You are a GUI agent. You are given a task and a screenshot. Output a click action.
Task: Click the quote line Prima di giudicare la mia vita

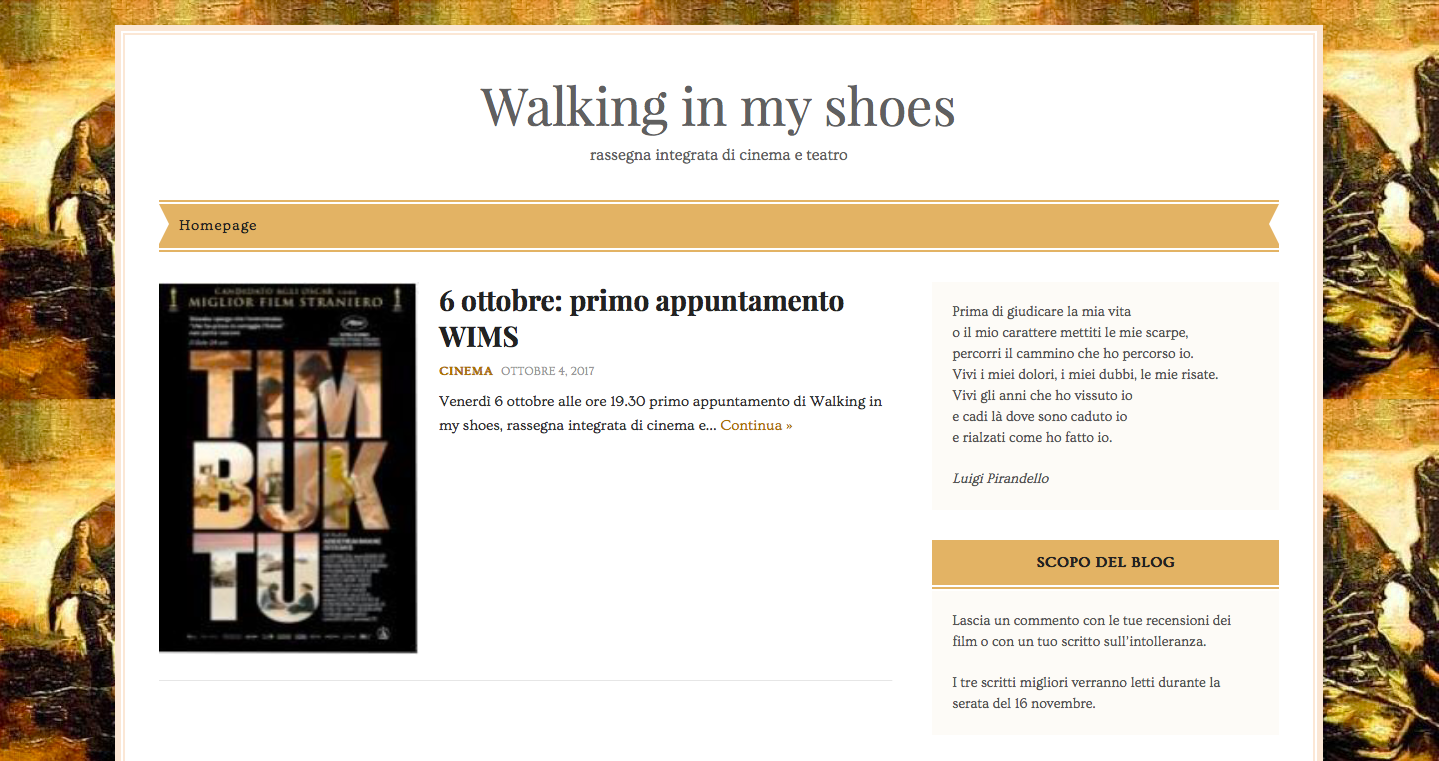click(x=1042, y=311)
